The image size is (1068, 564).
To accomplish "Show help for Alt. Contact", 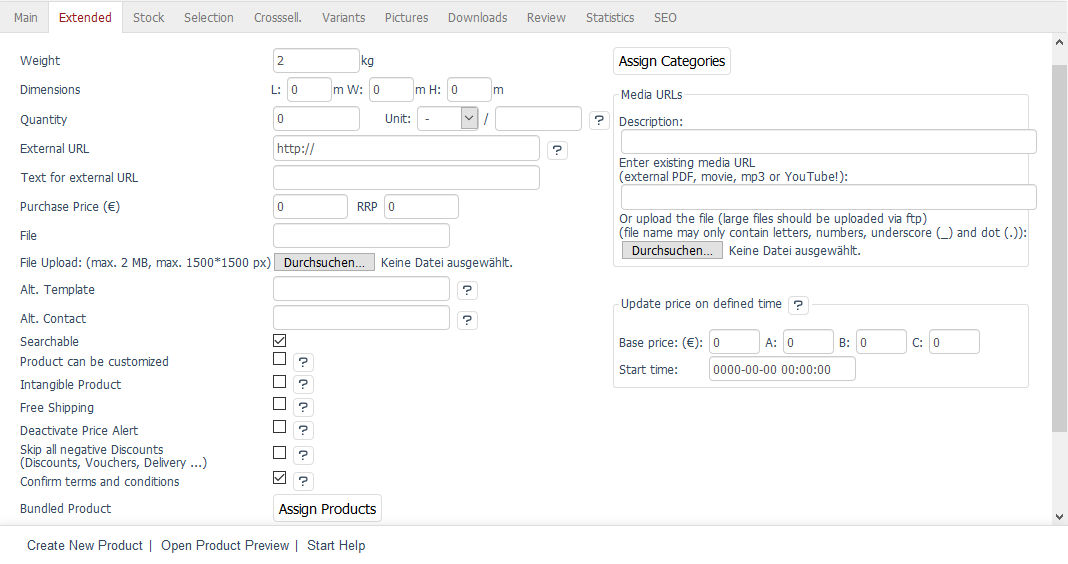I will (467, 320).
